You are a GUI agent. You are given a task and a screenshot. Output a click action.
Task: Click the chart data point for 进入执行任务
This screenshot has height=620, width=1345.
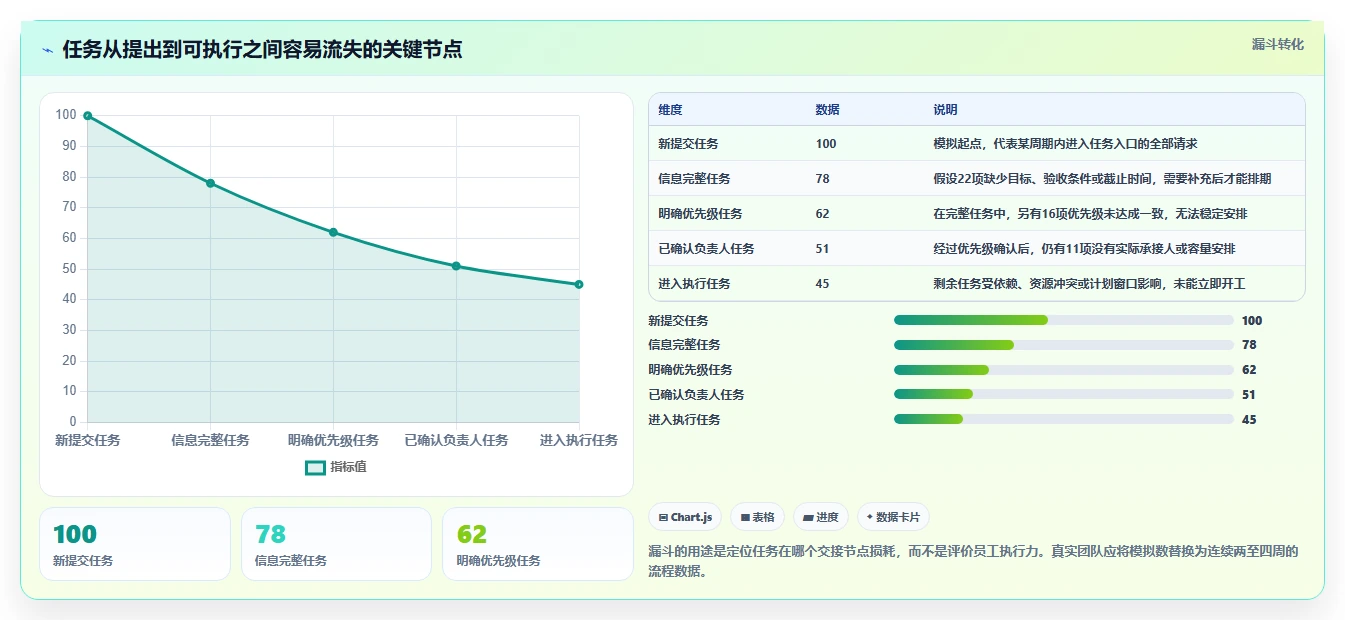[579, 284]
